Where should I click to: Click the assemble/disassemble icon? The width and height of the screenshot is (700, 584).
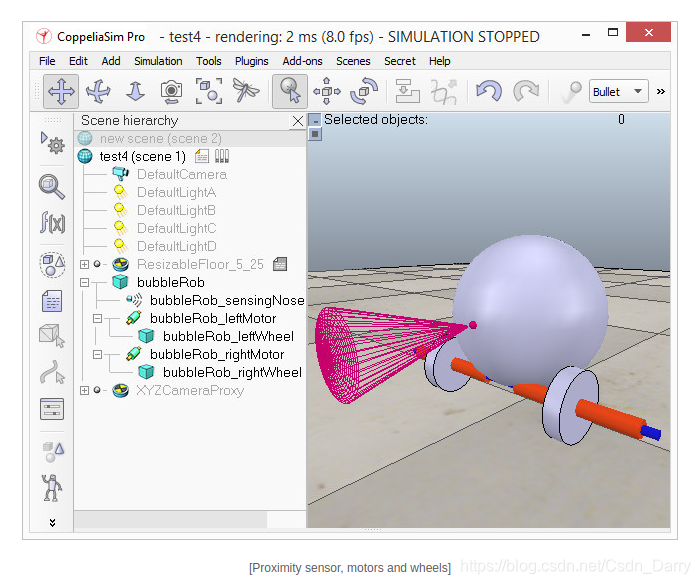click(x=407, y=92)
